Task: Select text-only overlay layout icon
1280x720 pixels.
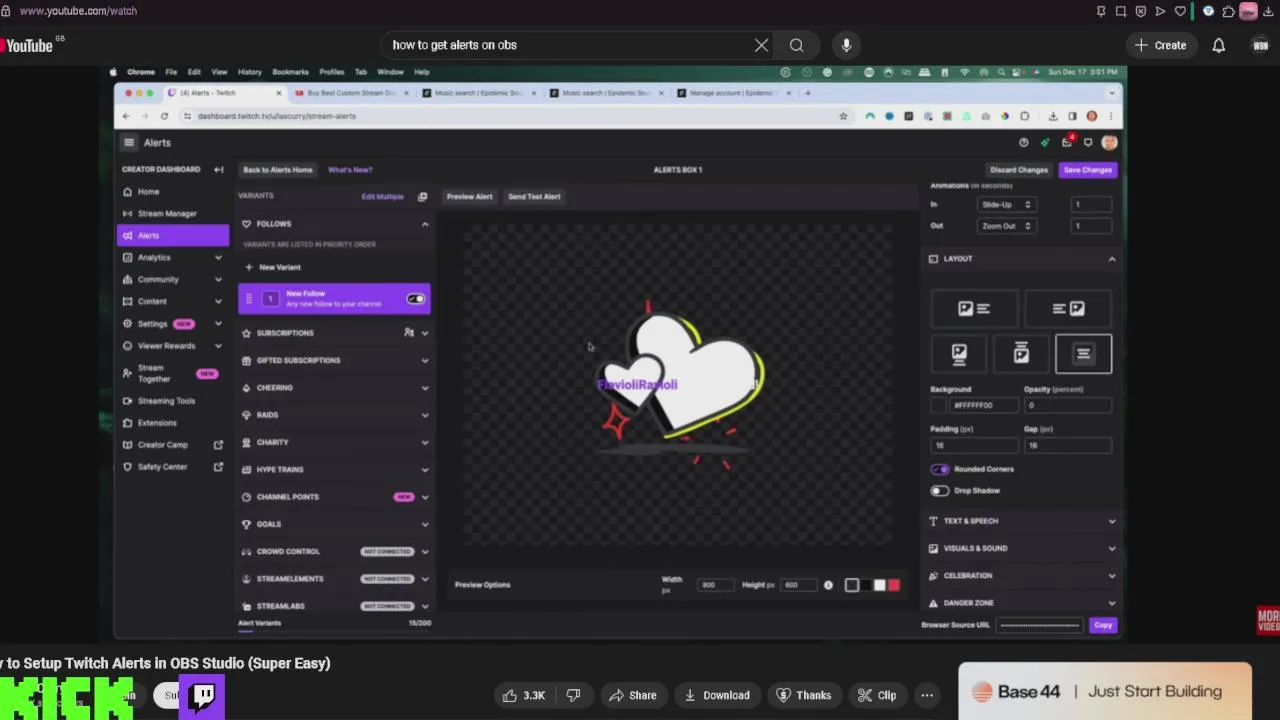Action: click(x=1083, y=354)
